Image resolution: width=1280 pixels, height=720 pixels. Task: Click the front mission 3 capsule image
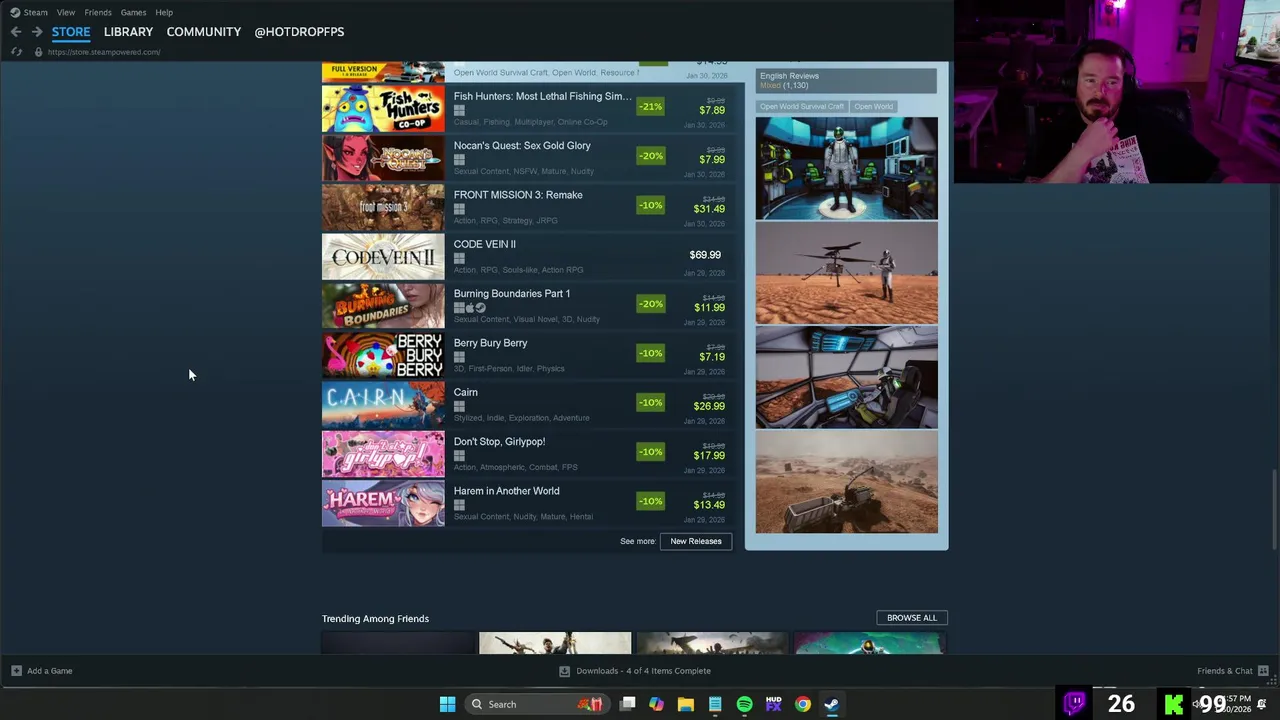point(383,208)
